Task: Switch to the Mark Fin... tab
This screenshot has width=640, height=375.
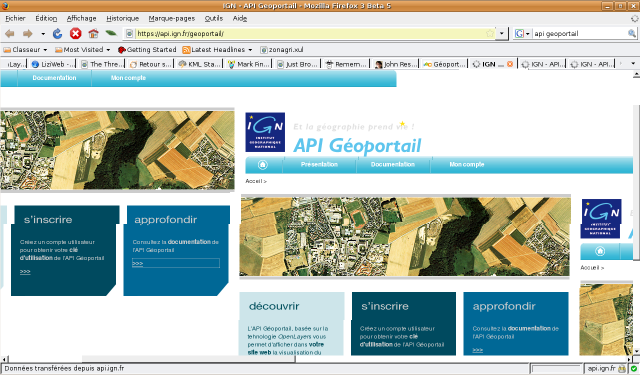Action: [248, 64]
